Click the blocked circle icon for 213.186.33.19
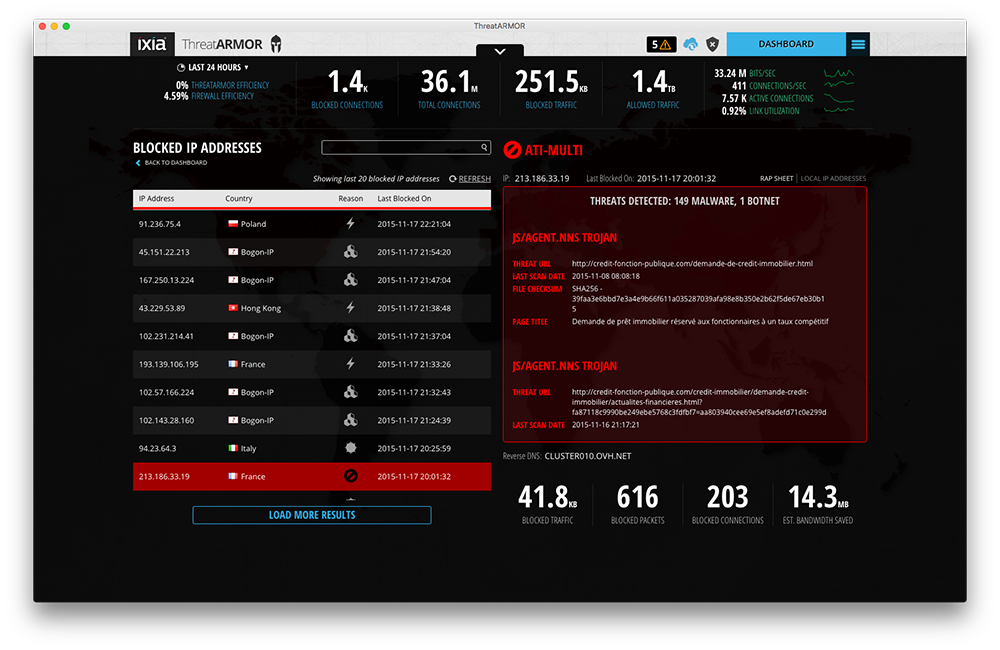Viewport: 1000px width, 650px height. (x=350, y=476)
